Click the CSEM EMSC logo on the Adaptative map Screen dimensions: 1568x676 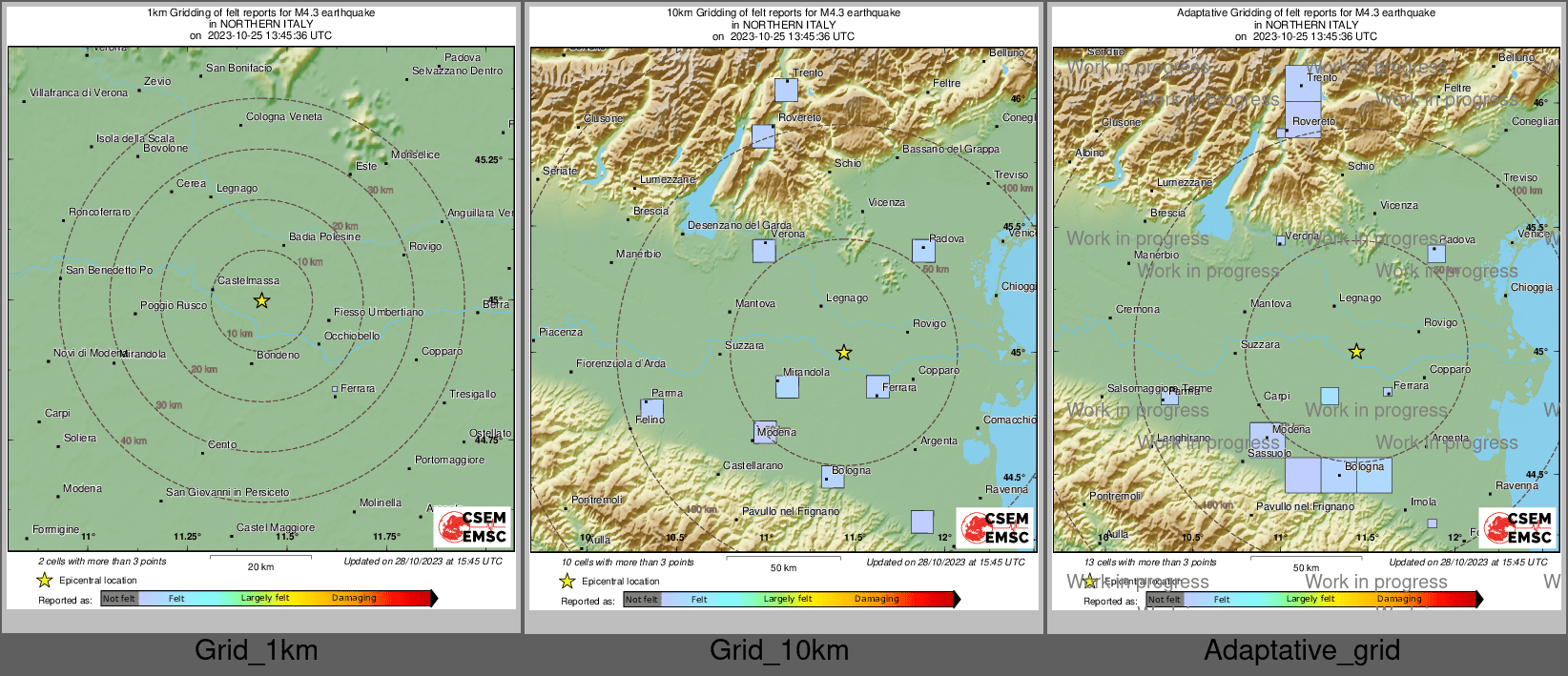(1518, 526)
